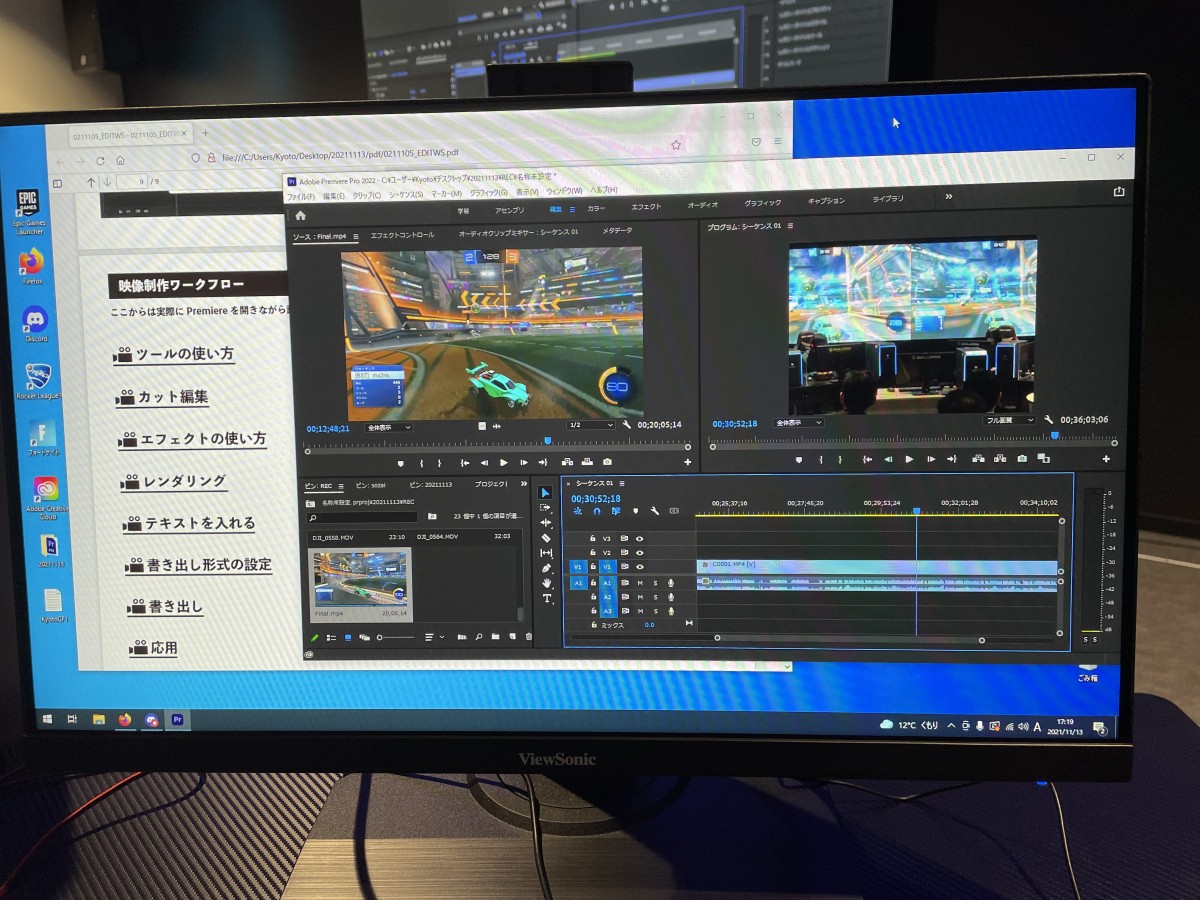Open Program Monitor wrench settings

pyautogui.click(x=1049, y=421)
